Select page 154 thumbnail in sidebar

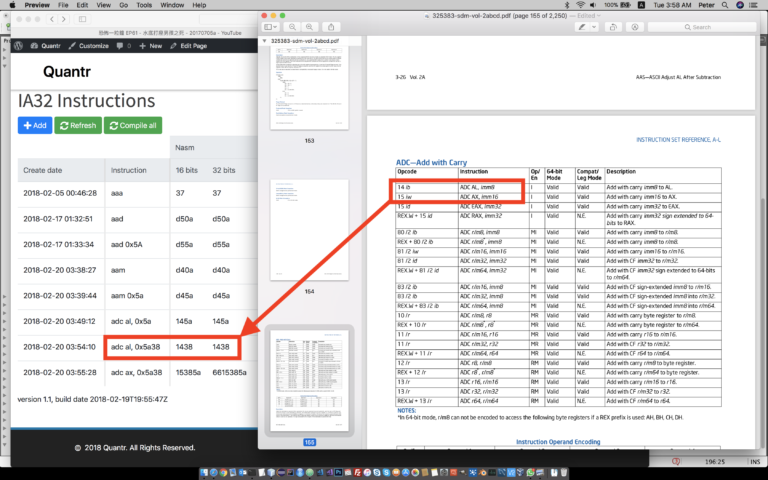click(x=310, y=230)
